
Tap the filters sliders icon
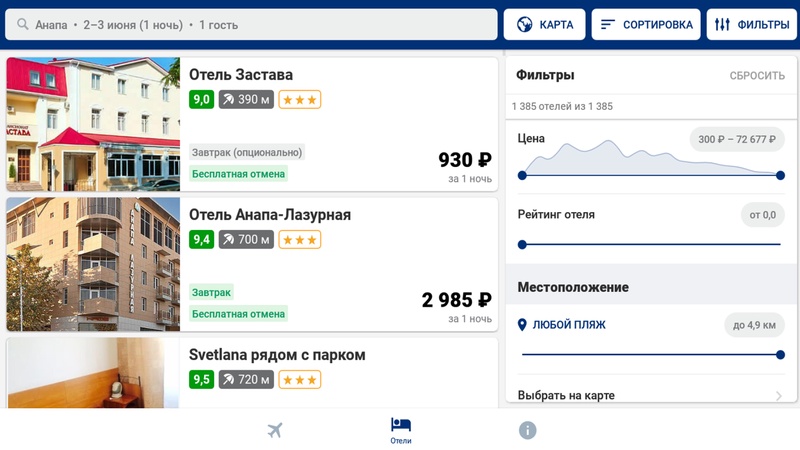[x=723, y=25]
